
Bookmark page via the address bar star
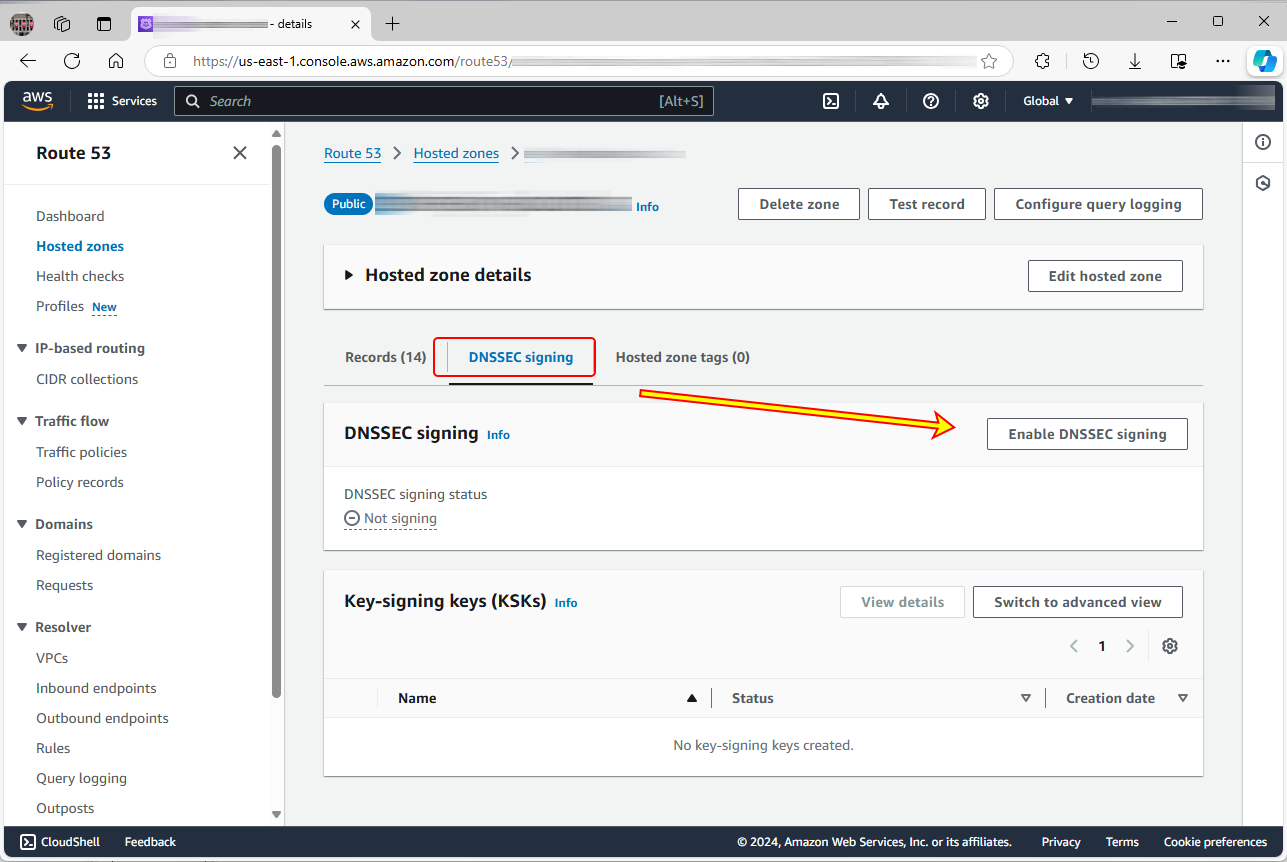click(989, 61)
